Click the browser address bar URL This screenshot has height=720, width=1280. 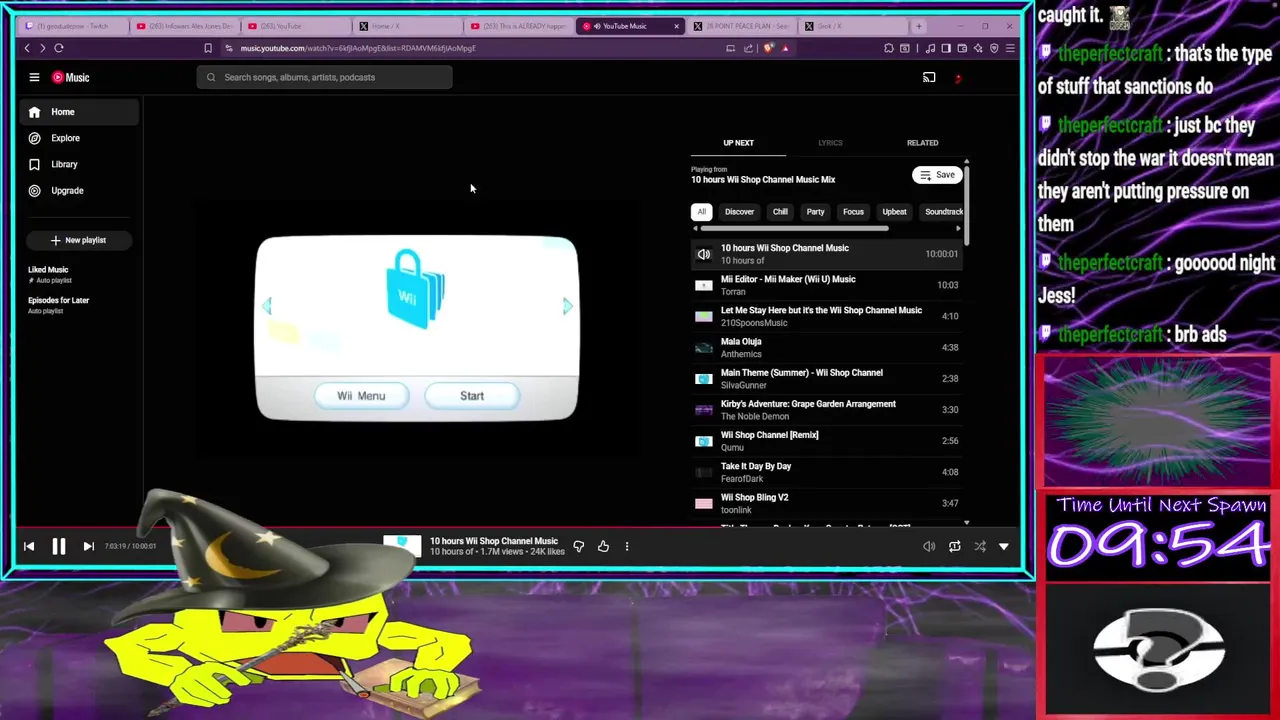pyautogui.click(x=357, y=48)
